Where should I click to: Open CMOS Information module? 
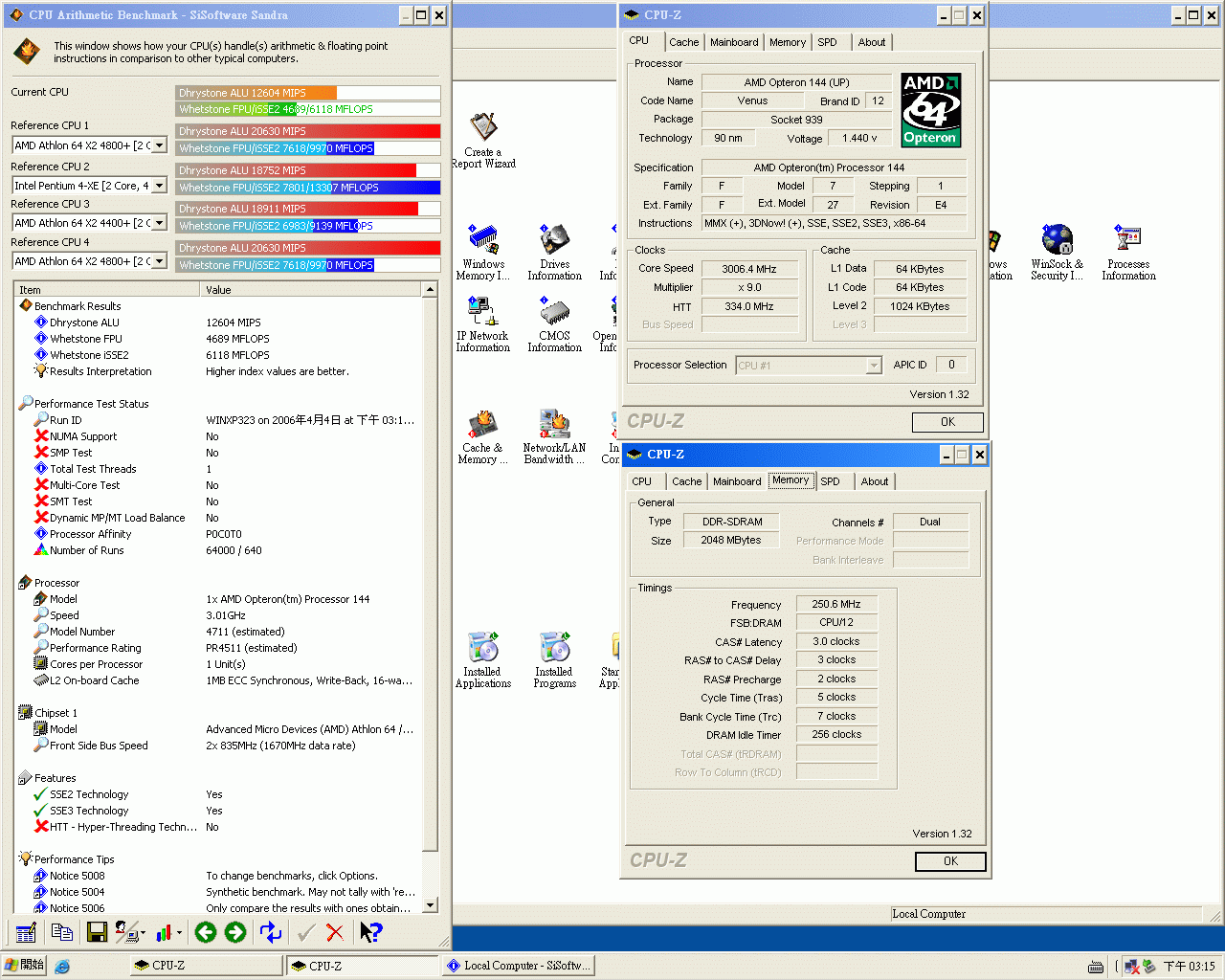[x=555, y=324]
